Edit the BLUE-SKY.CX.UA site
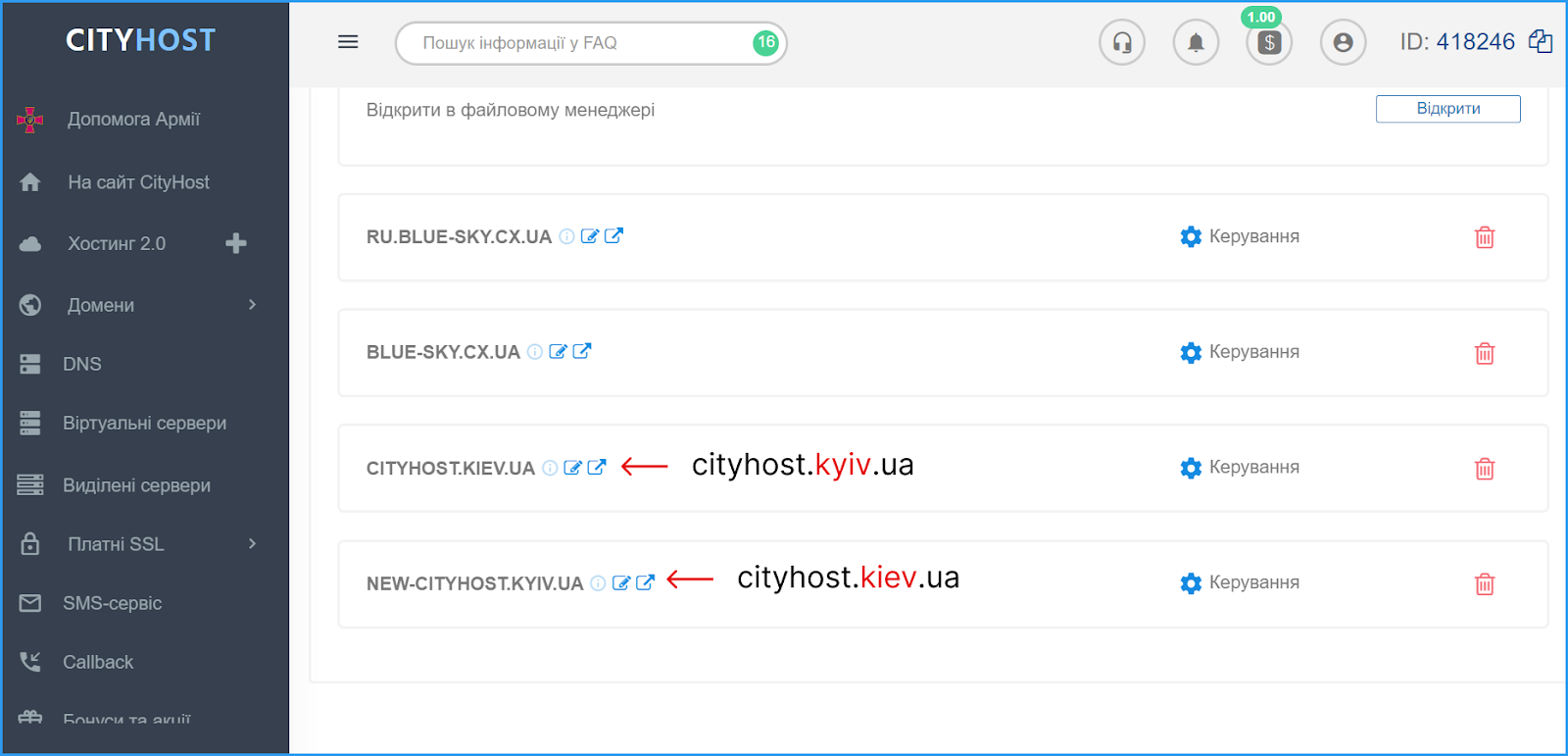 pos(558,352)
